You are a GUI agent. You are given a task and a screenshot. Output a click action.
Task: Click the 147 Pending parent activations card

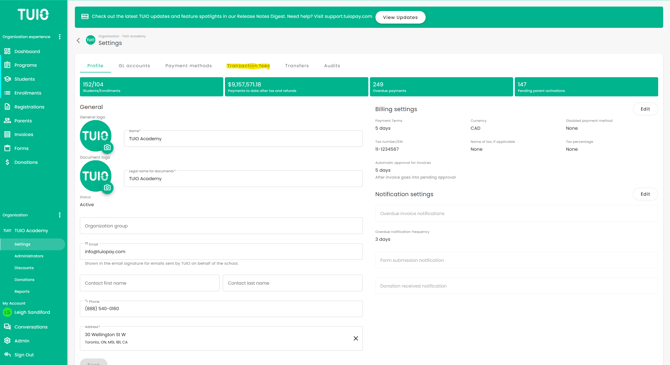[586, 87]
